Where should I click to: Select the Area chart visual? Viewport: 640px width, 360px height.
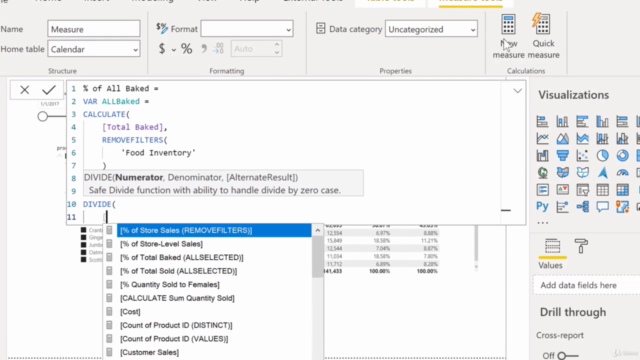click(x=562, y=138)
